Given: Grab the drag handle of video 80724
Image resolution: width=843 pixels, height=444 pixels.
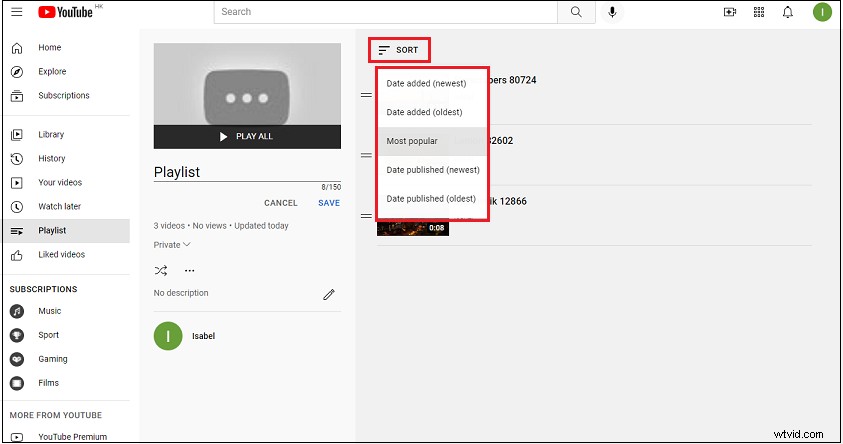Looking at the screenshot, I should pos(366,95).
